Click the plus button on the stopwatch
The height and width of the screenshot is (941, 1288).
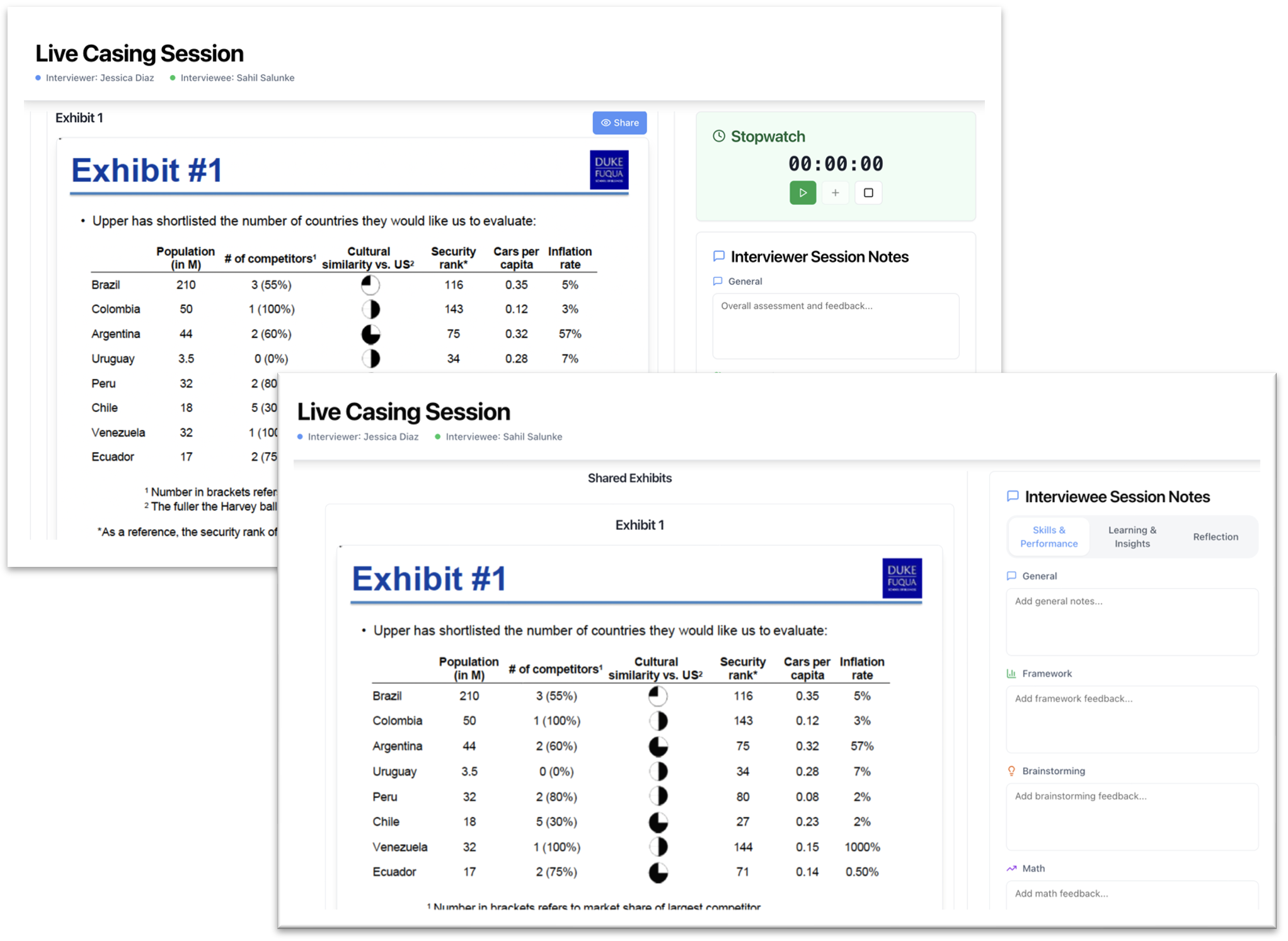pos(836,193)
